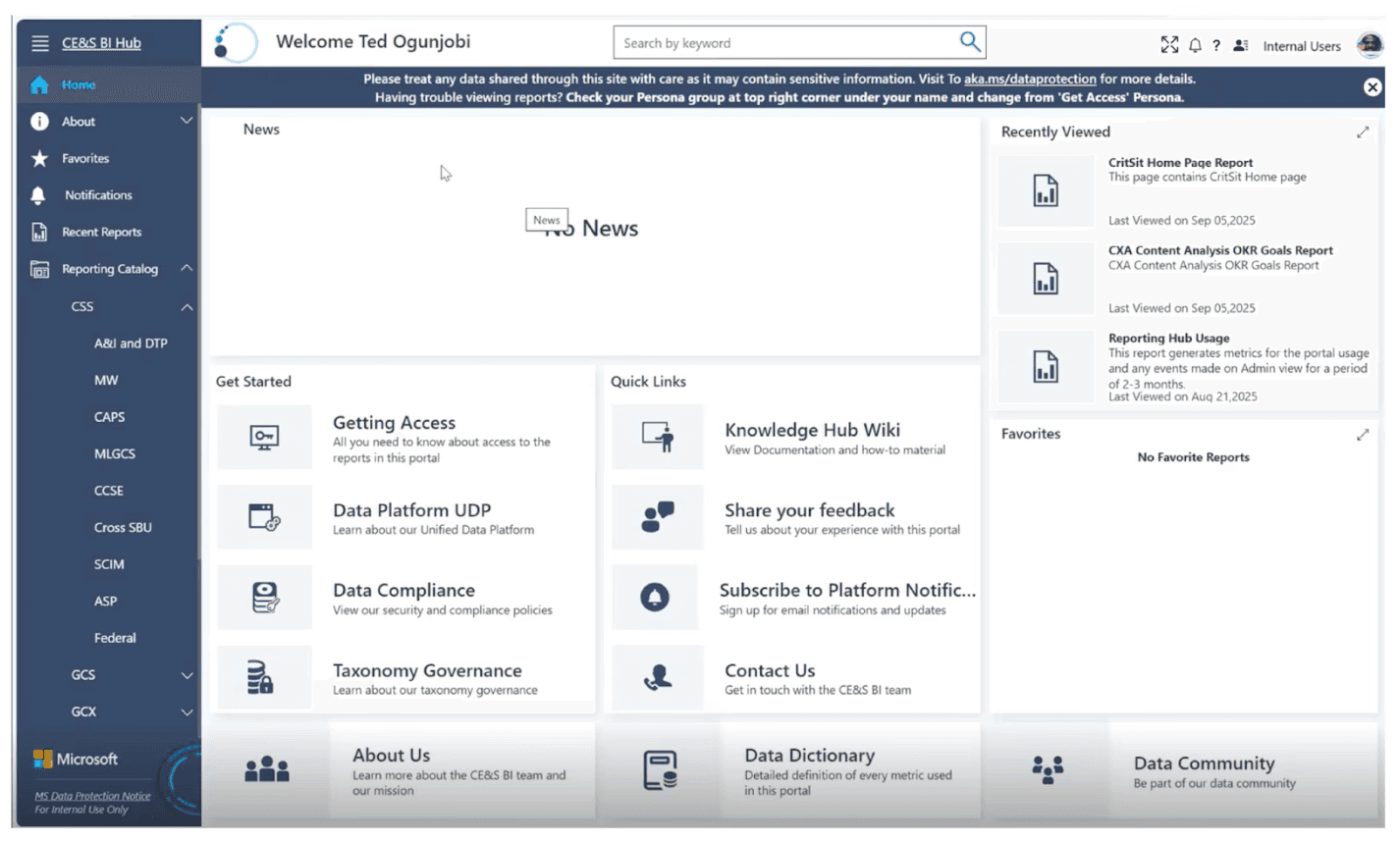
Task: Click the Microsoft logo in sidebar
Action: point(76,759)
